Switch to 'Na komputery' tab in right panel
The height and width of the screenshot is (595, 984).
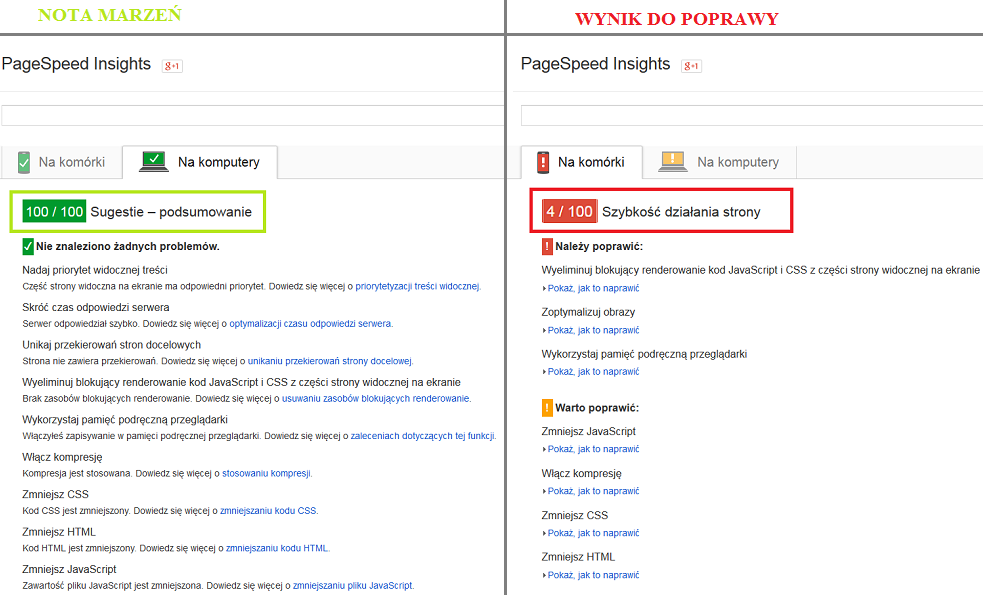(719, 162)
